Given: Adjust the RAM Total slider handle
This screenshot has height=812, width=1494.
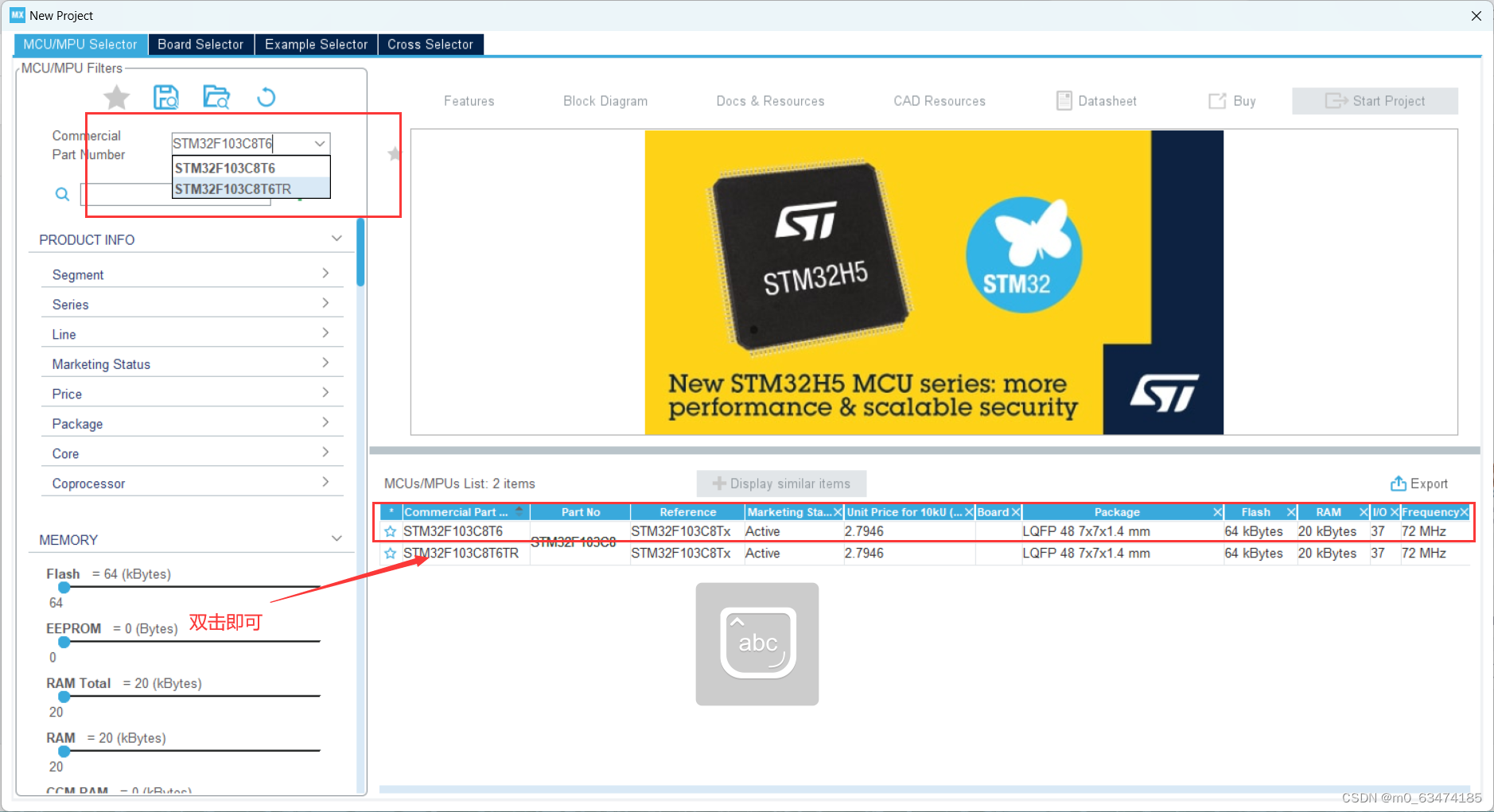Looking at the screenshot, I should [64, 697].
